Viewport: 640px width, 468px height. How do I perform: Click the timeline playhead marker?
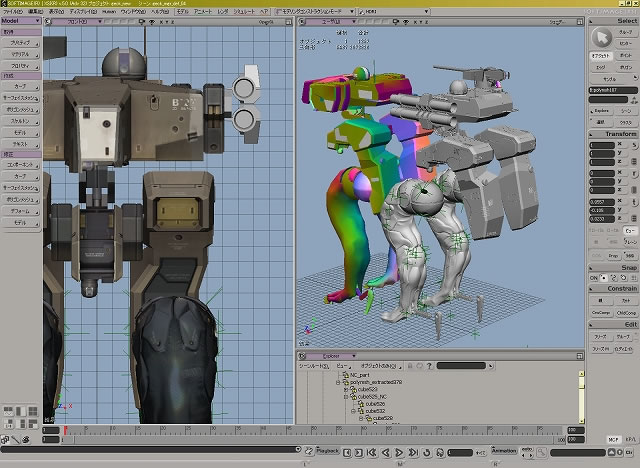point(66,430)
